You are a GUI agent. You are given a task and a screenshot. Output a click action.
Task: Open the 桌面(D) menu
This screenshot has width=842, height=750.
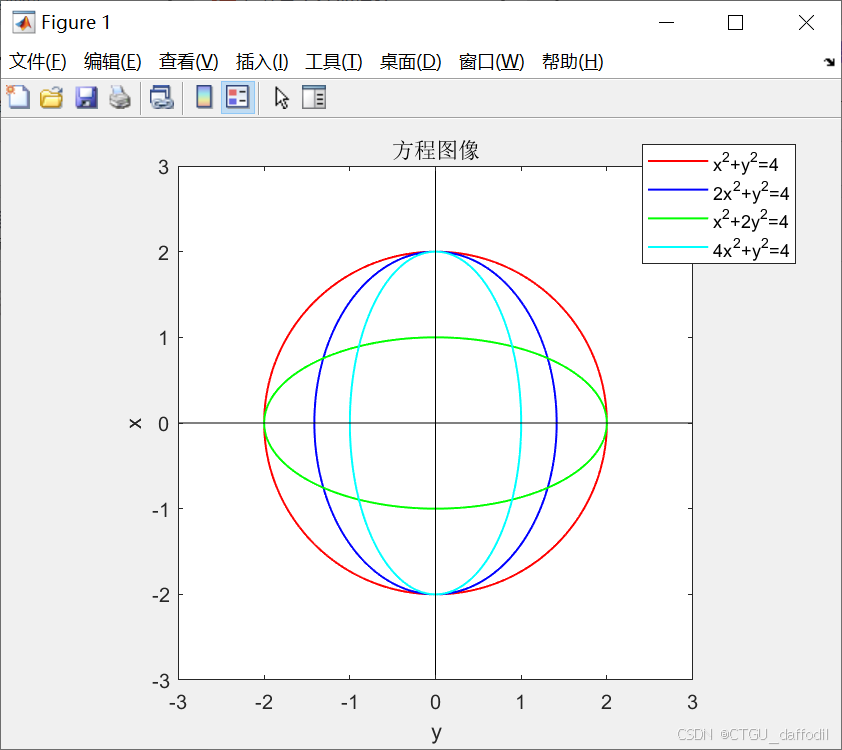(410, 62)
